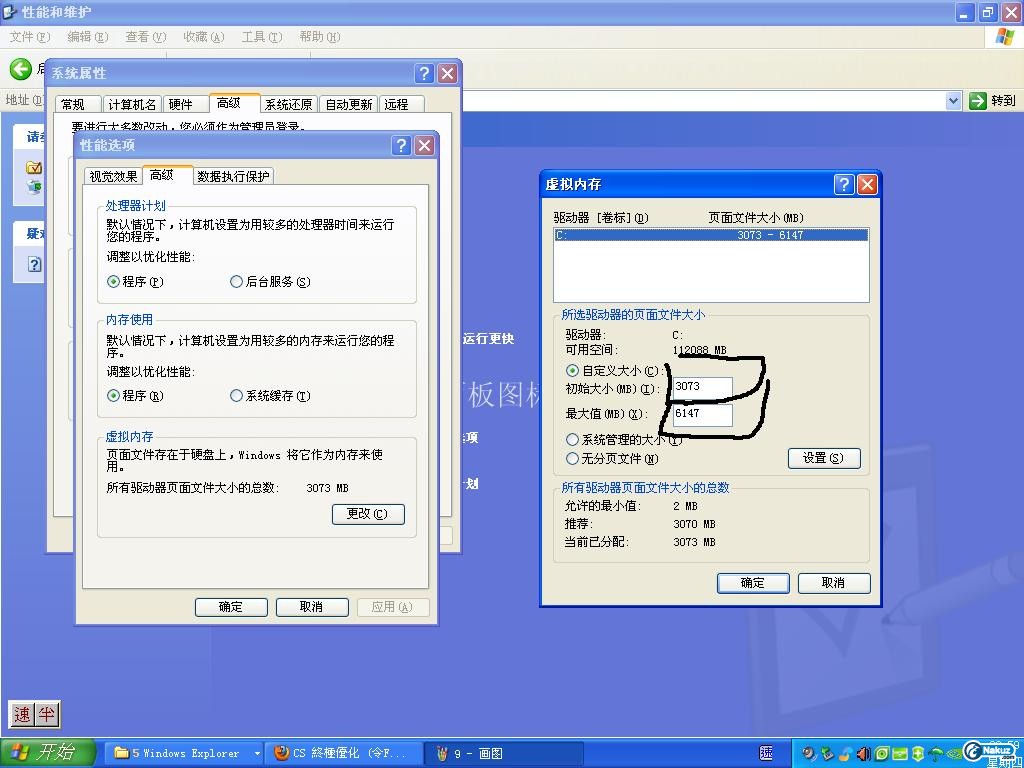The width and height of the screenshot is (1024, 768).
Task: Click the speaker volume icon in the tray
Action: click(x=864, y=754)
